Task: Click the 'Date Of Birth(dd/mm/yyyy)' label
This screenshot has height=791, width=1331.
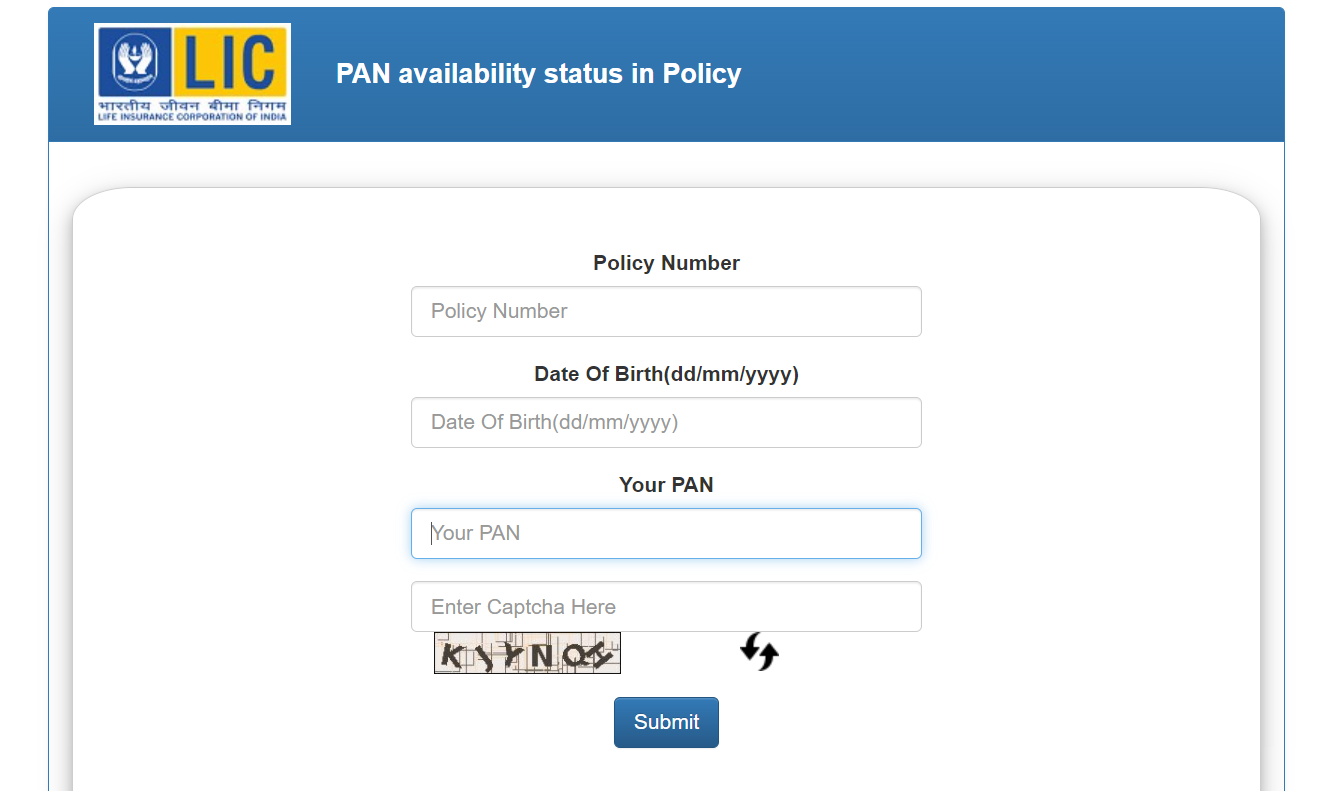Action: pos(666,374)
